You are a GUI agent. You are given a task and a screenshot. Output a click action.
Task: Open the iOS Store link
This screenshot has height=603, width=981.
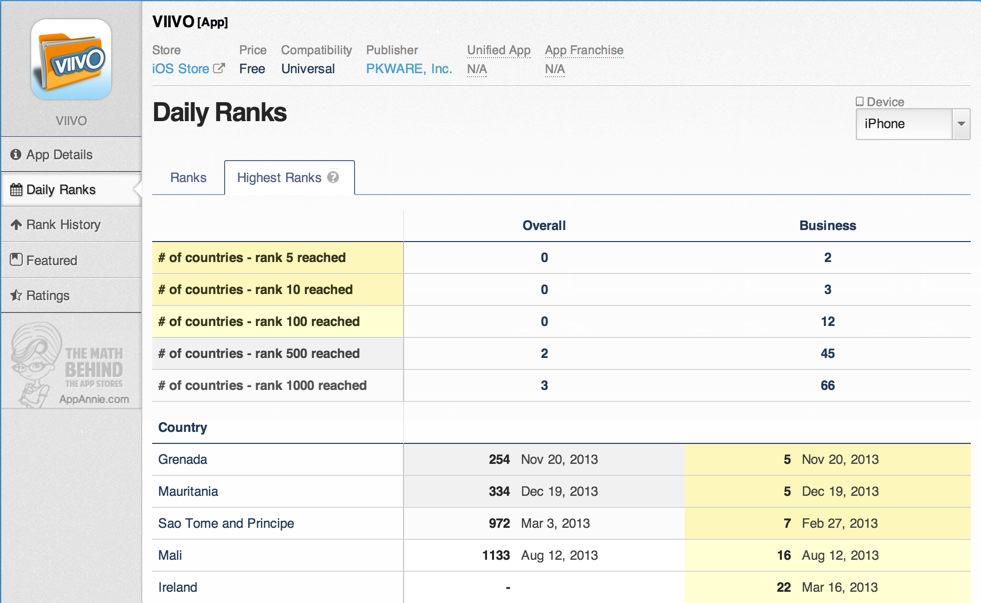point(180,69)
